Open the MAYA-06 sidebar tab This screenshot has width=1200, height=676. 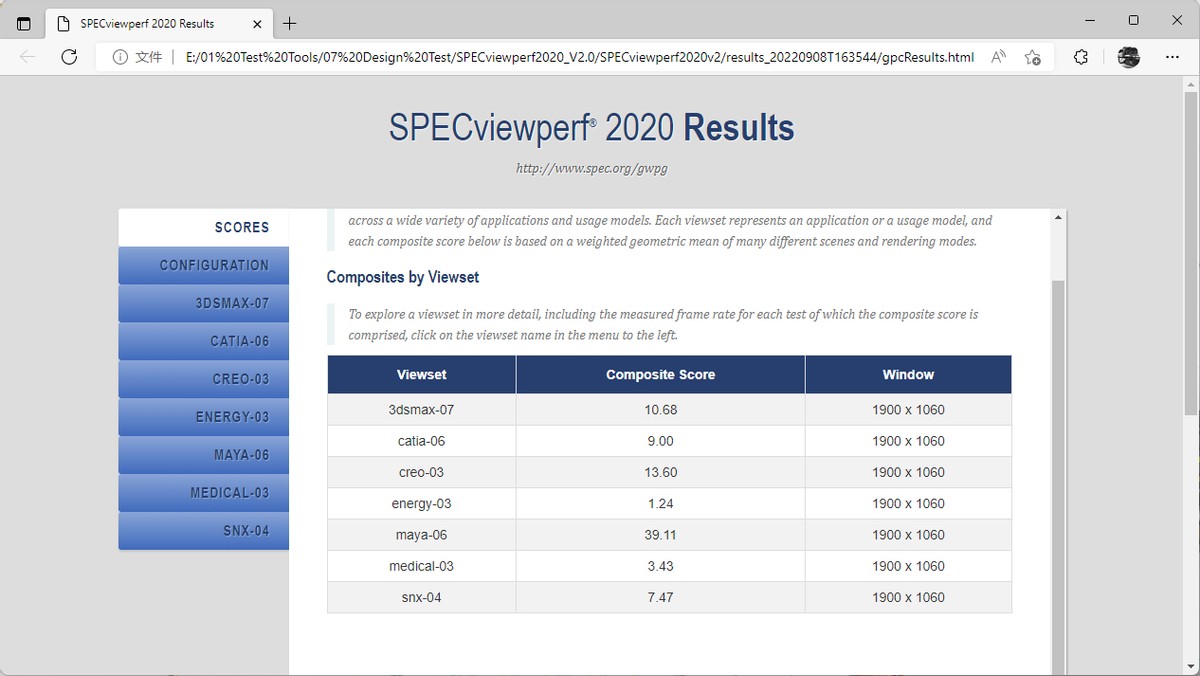[x=203, y=455]
